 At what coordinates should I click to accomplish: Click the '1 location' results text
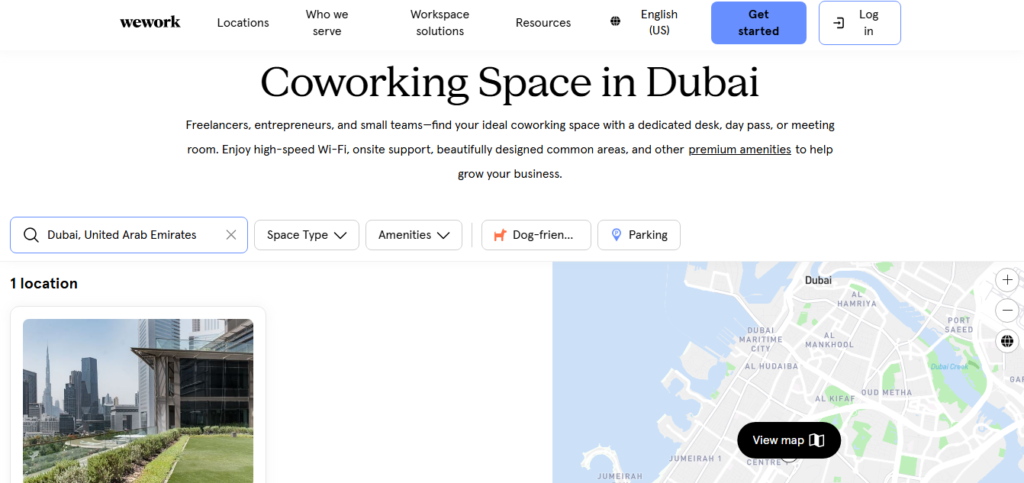click(x=44, y=283)
